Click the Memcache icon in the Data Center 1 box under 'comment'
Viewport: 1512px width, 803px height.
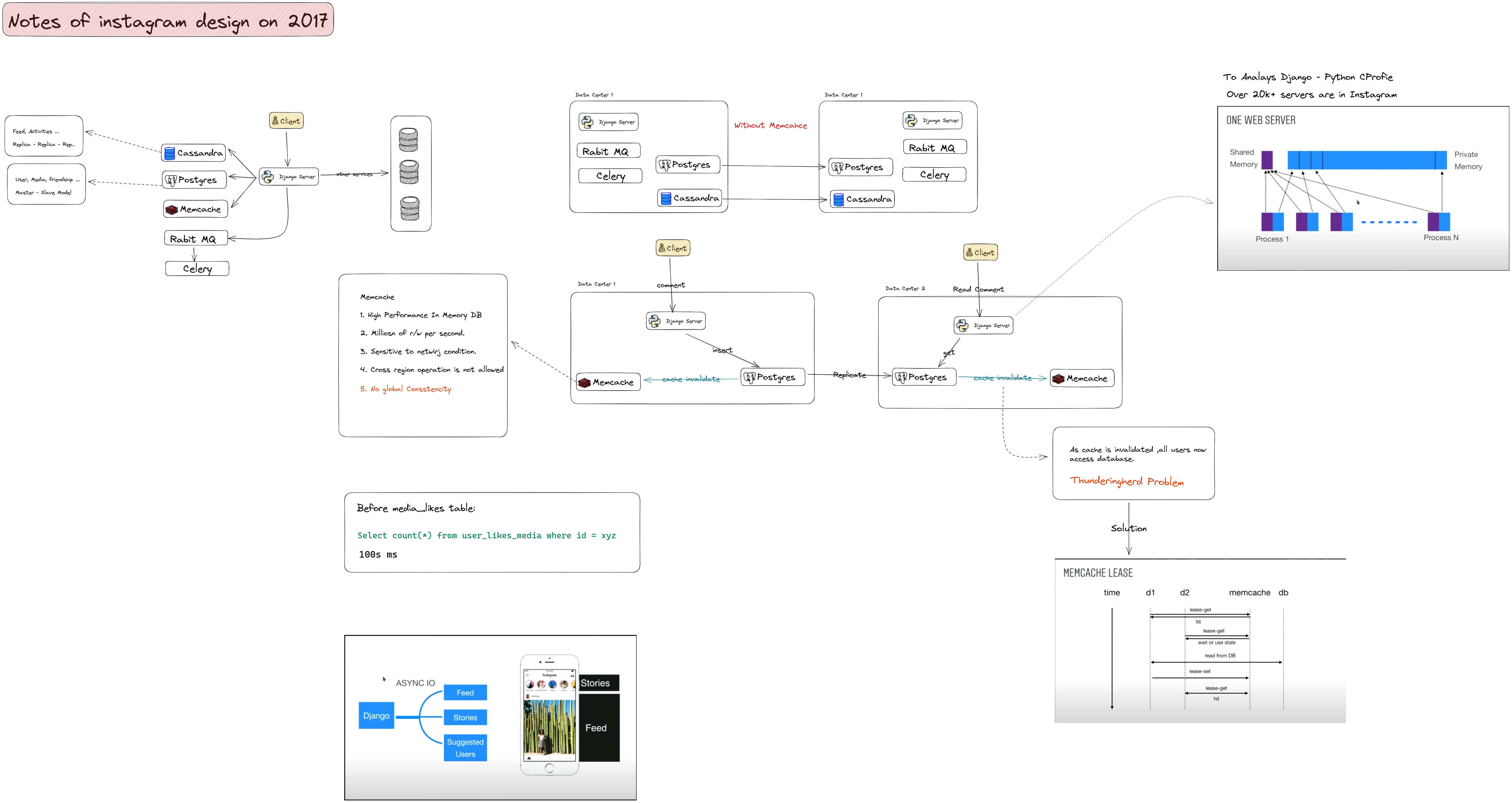click(585, 383)
